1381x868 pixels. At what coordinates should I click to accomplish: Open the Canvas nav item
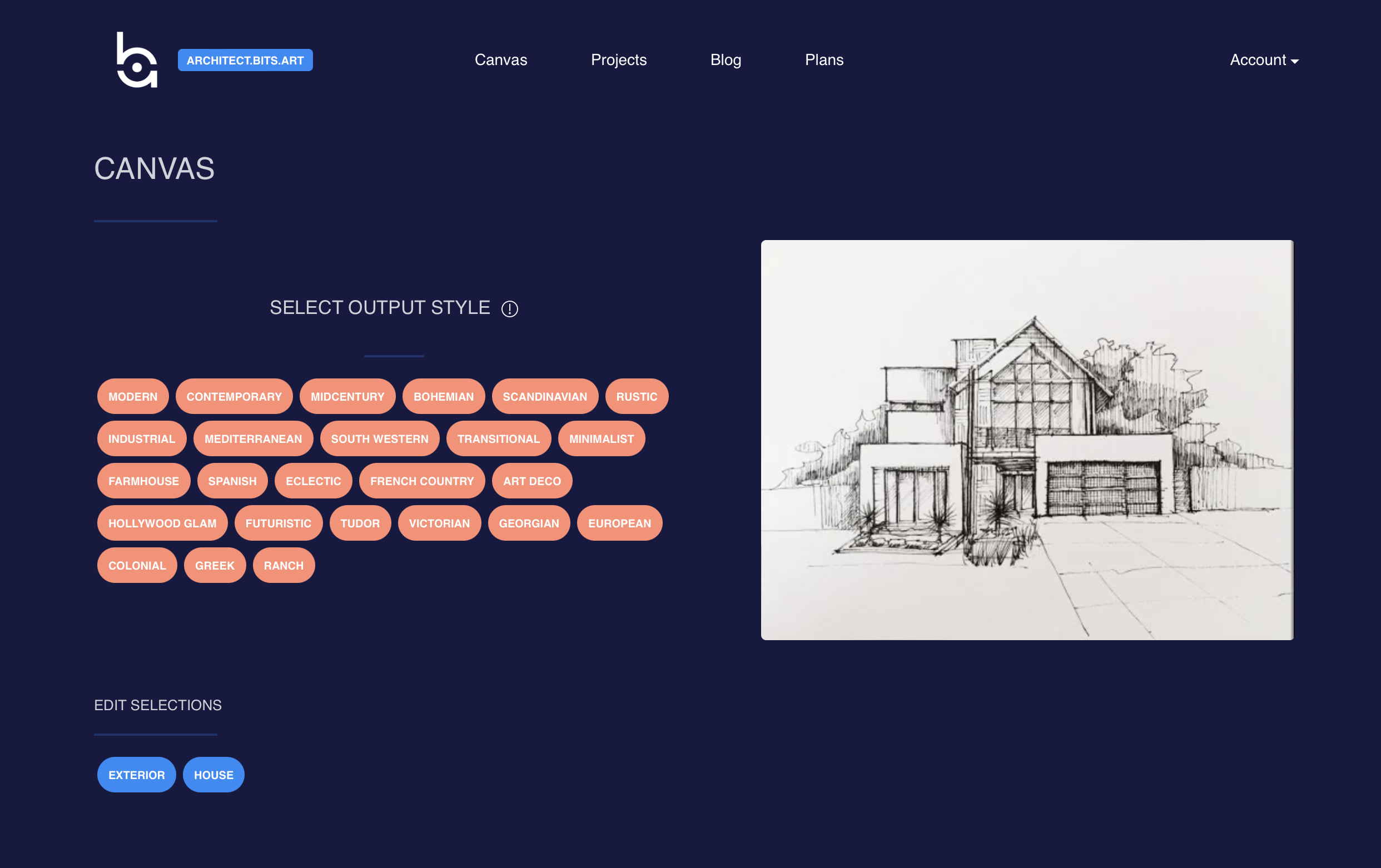pyautogui.click(x=500, y=60)
